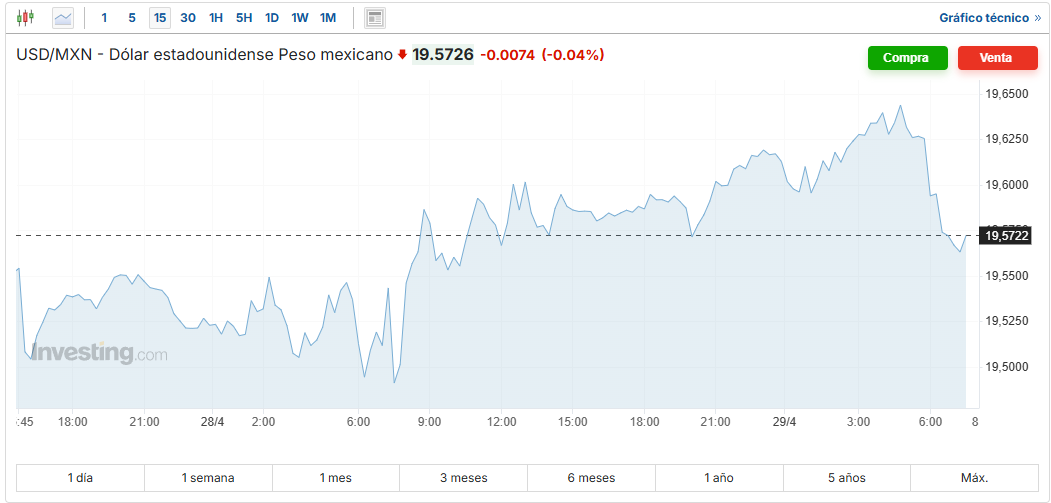This screenshot has height=503, width=1051.
Task: Click the 19,5722 current price marker
Action: [1004, 235]
